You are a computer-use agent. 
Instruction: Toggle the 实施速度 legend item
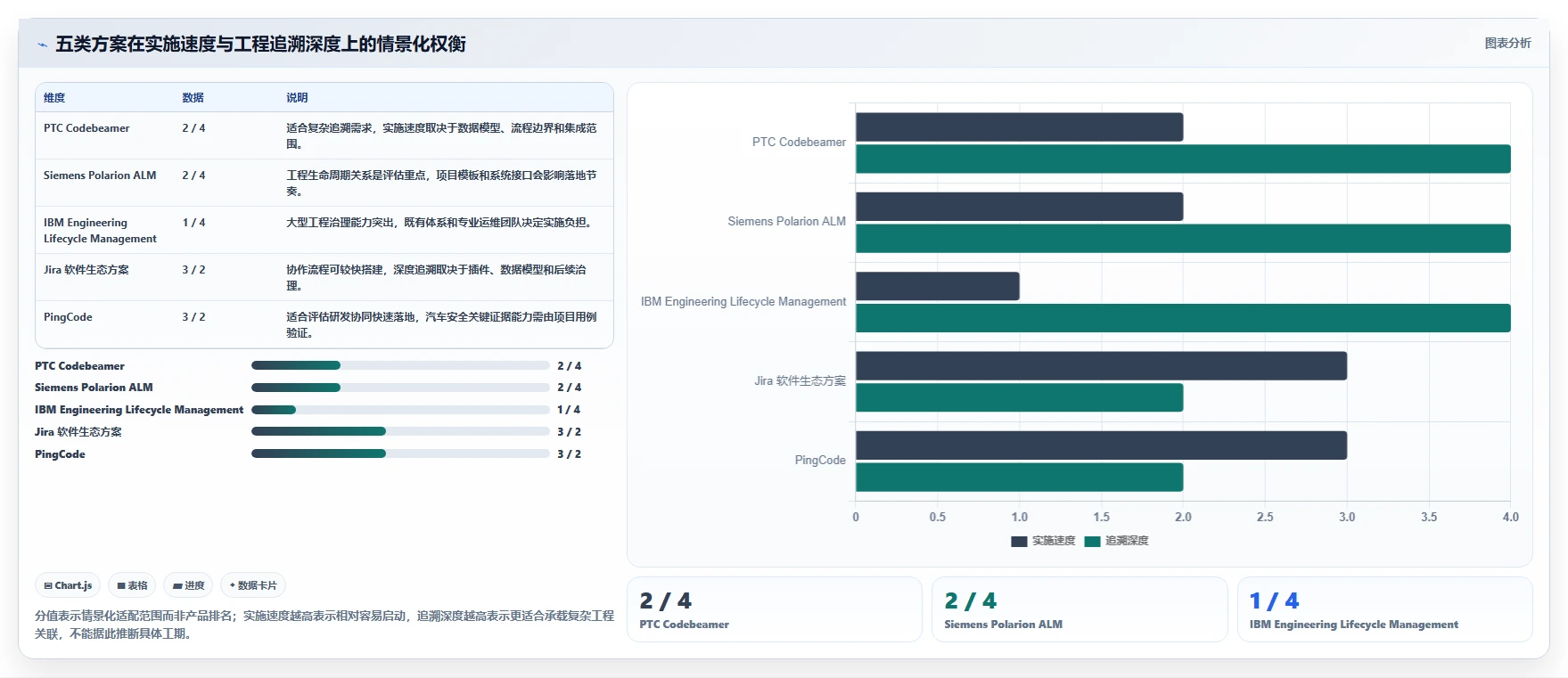tap(1043, 541)
